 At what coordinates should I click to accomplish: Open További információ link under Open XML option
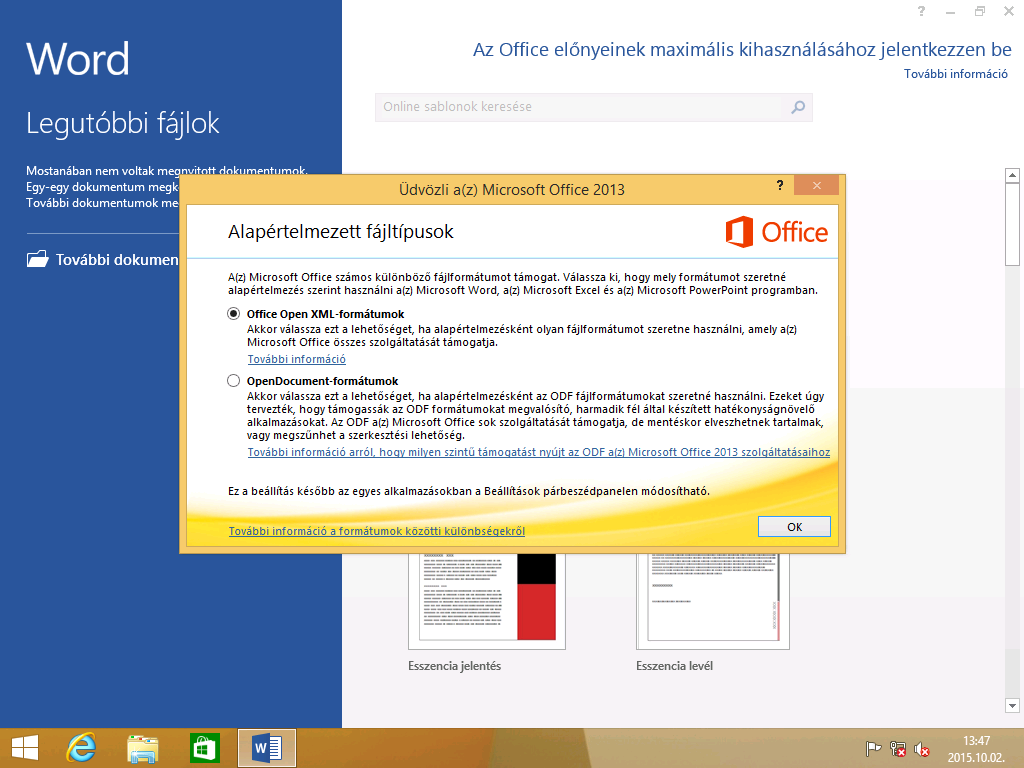(296, 359)
